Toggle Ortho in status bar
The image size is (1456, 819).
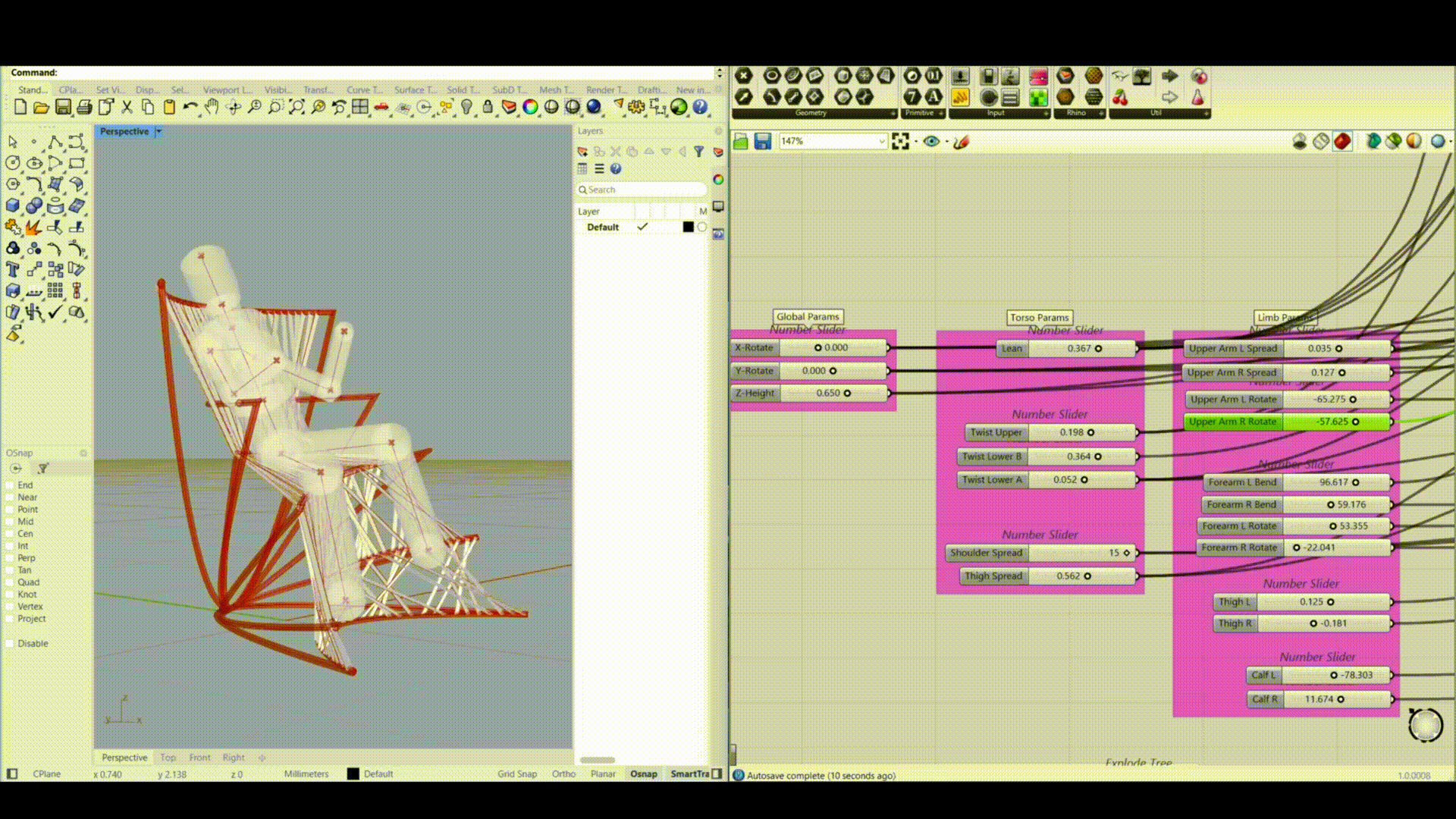pyautogui.click(x=563, y=774)
